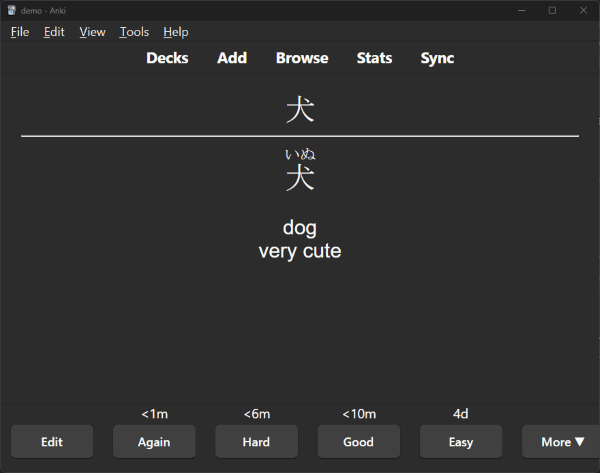Click the 犬 kanji beneath the いぬ reading
600x473 pixels.
300,178
